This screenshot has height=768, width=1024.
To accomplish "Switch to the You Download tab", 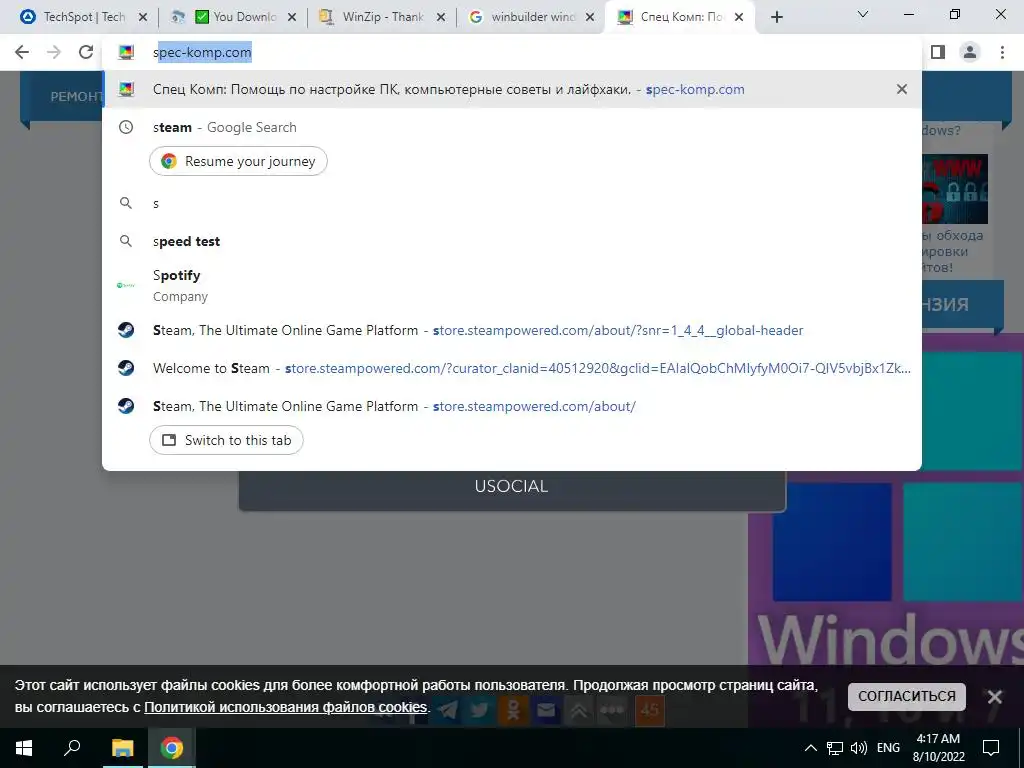I will 232,17.
